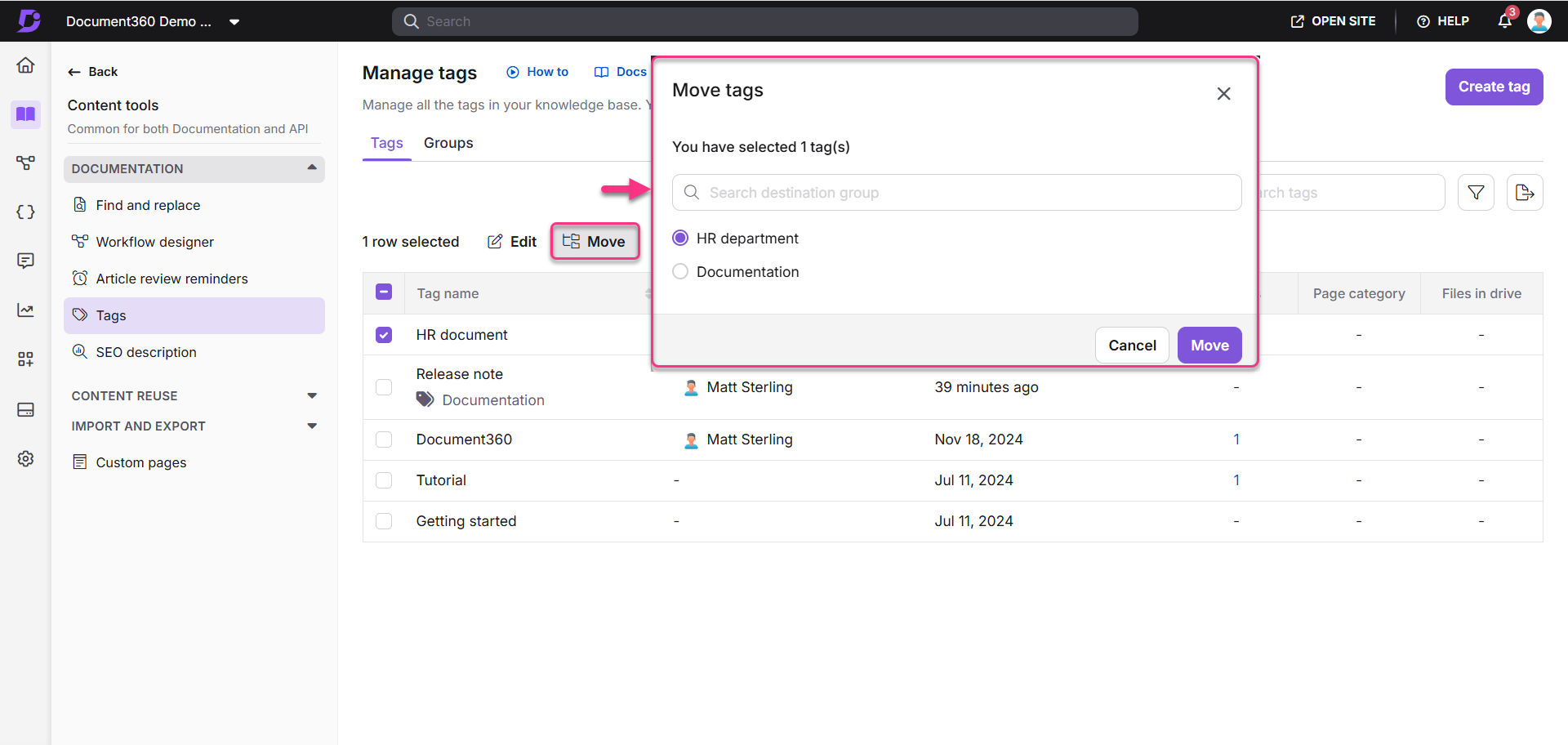Open the Home icon in left sidebar

pos(26,65)
